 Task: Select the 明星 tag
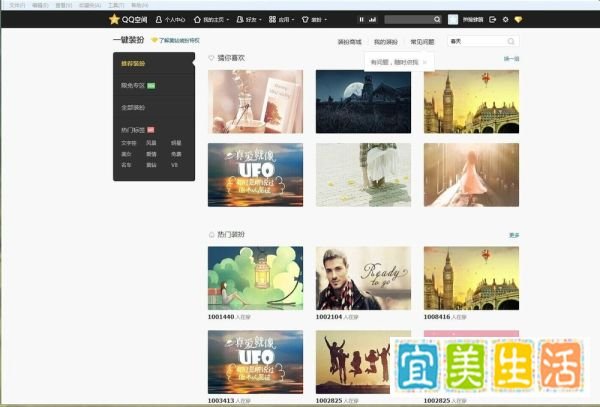176,143
